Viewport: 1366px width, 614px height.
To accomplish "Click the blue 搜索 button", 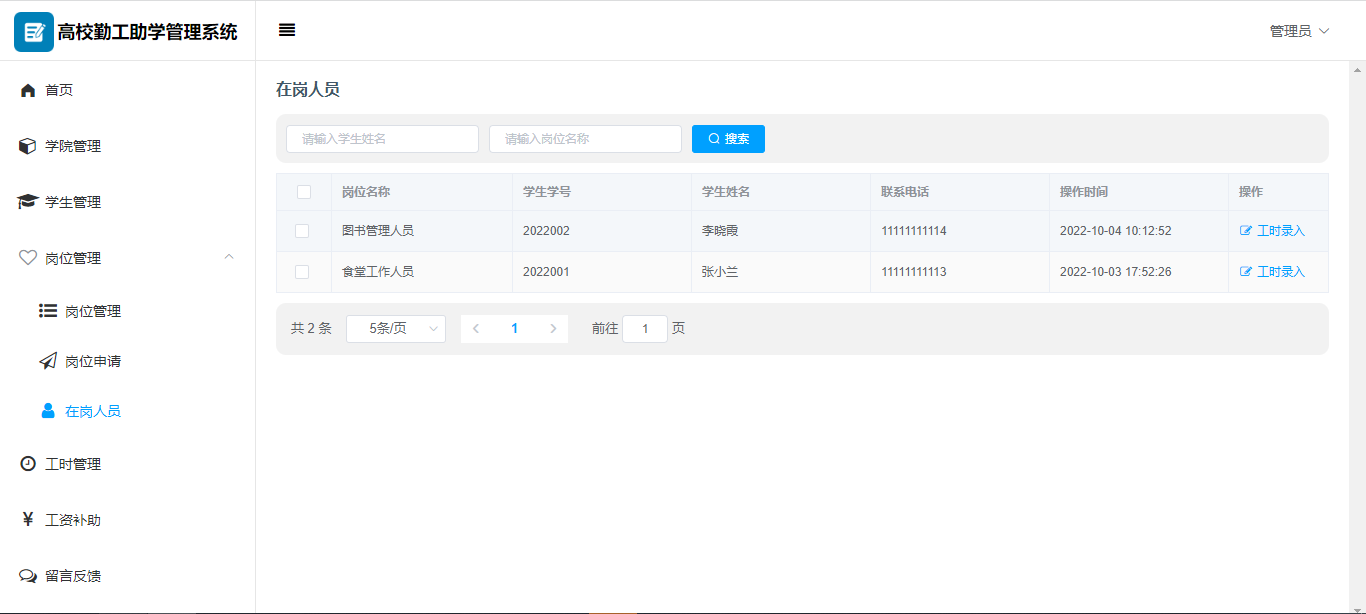I will 728,139.
